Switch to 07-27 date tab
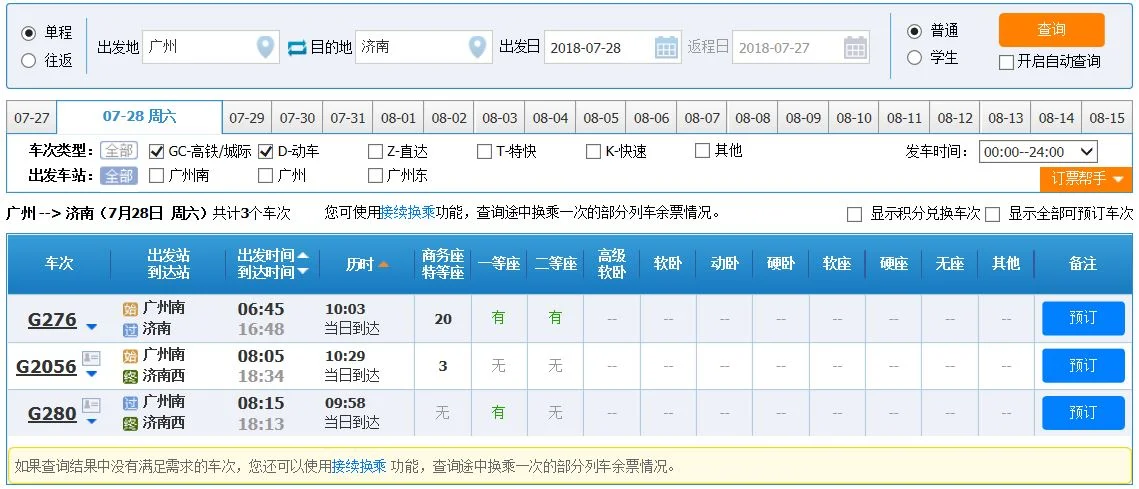This screenshot has width=1139, height=489. (32, 118)
